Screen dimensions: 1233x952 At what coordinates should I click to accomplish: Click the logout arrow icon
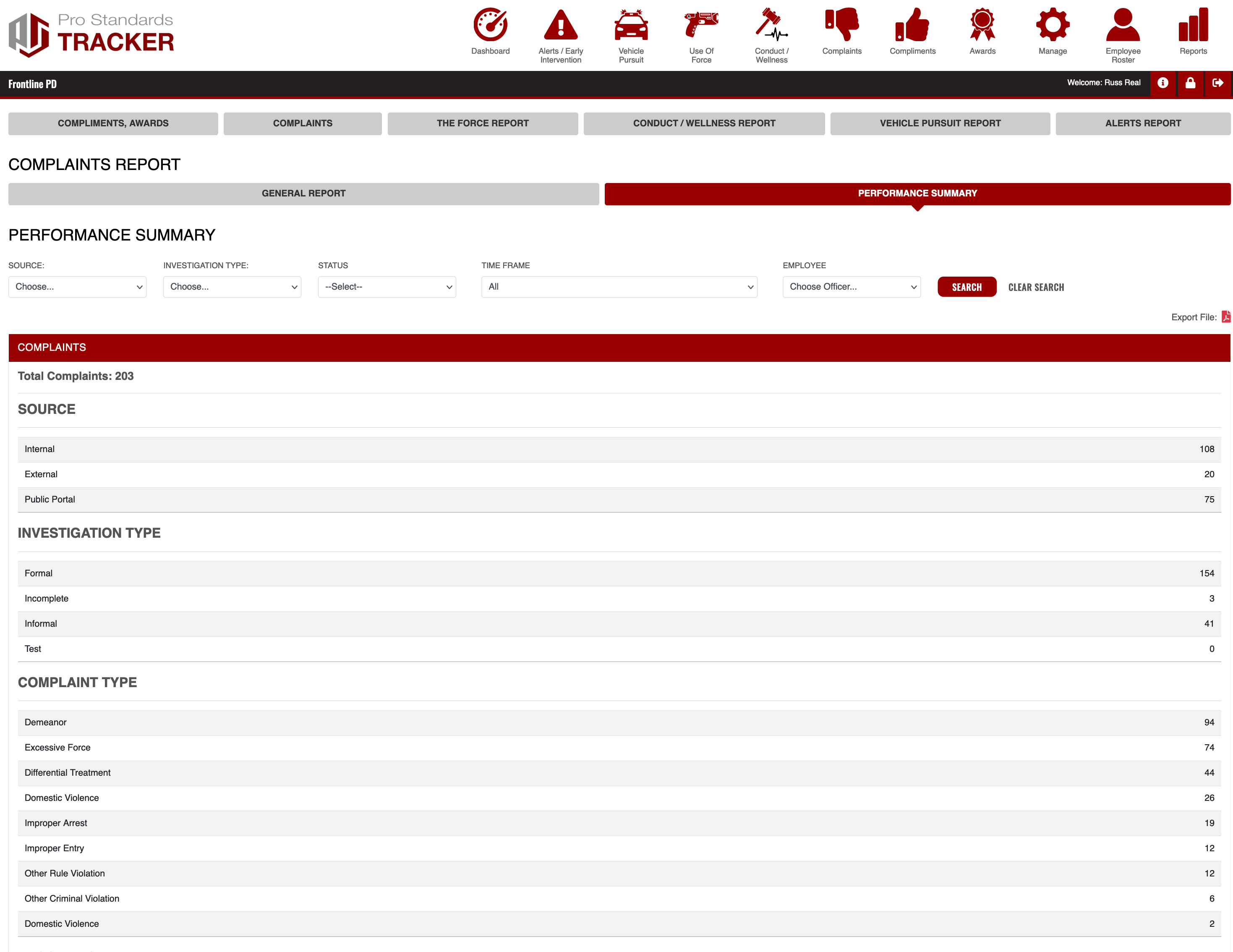click(1218, 83)
